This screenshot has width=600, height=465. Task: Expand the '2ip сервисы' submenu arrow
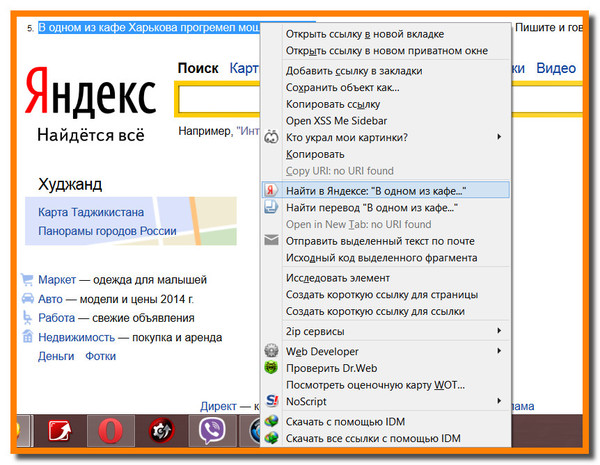pyautogui.click(x=499, y=330)
